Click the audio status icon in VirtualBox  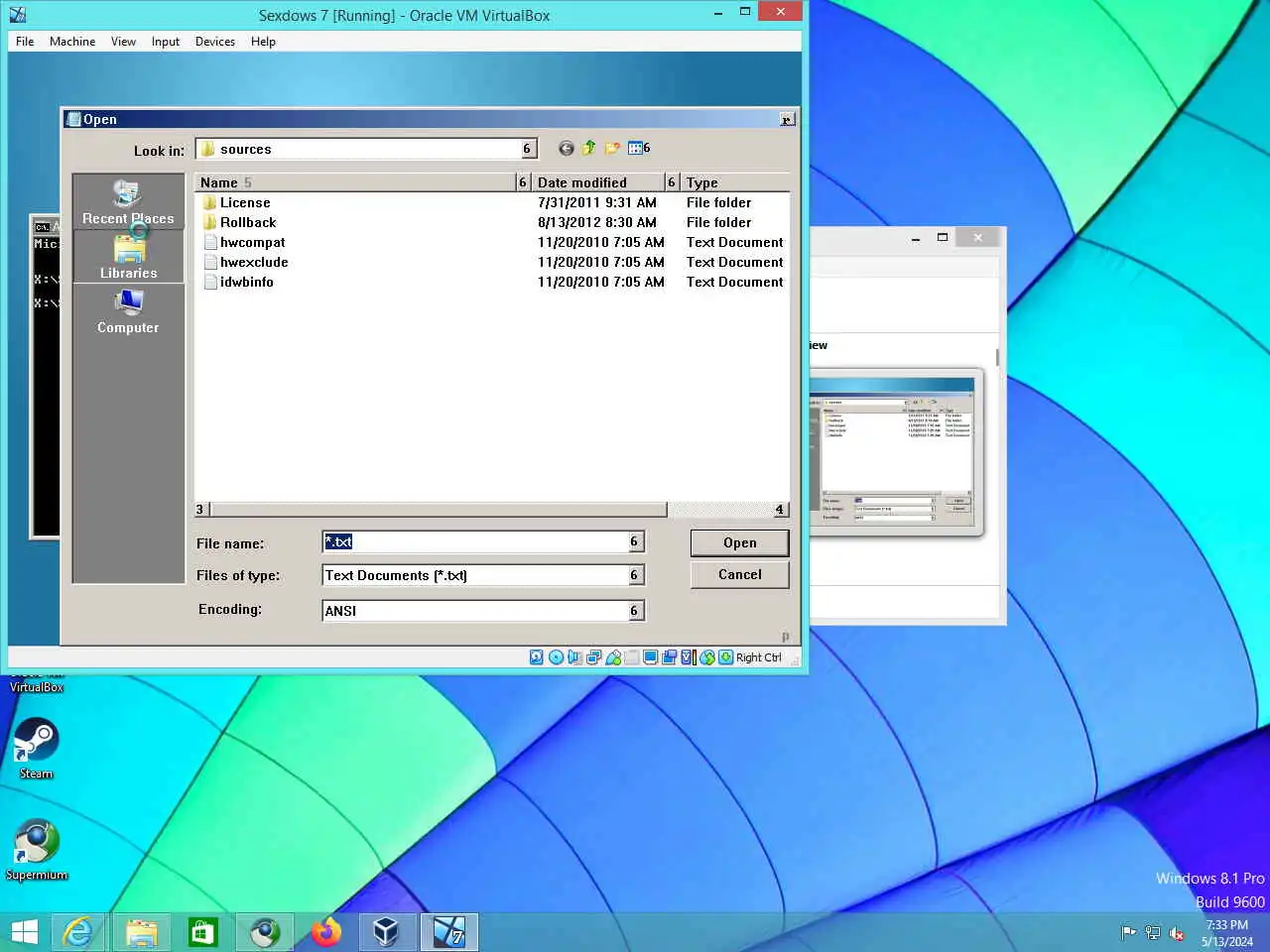[x=574, y=657]
